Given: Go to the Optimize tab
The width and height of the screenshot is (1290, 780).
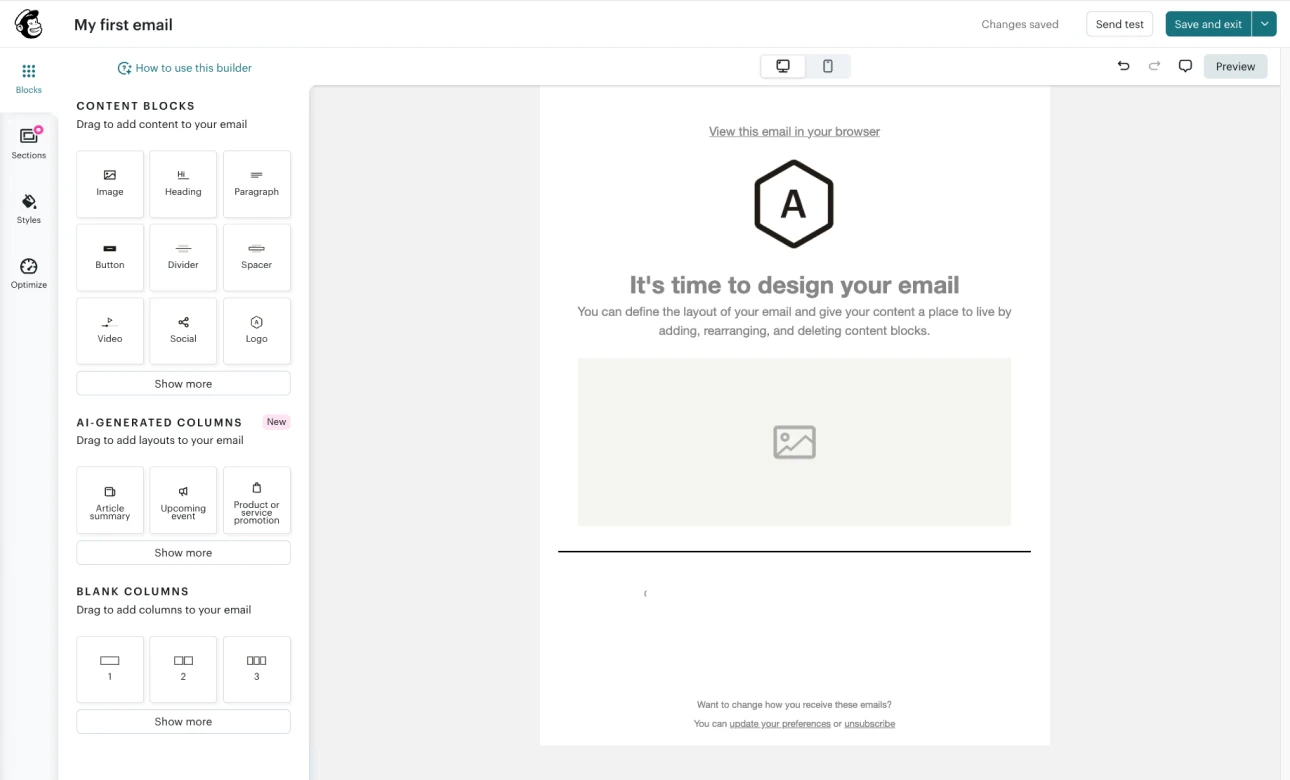Looking at the screenshot, I should click(x=29, y=273).
